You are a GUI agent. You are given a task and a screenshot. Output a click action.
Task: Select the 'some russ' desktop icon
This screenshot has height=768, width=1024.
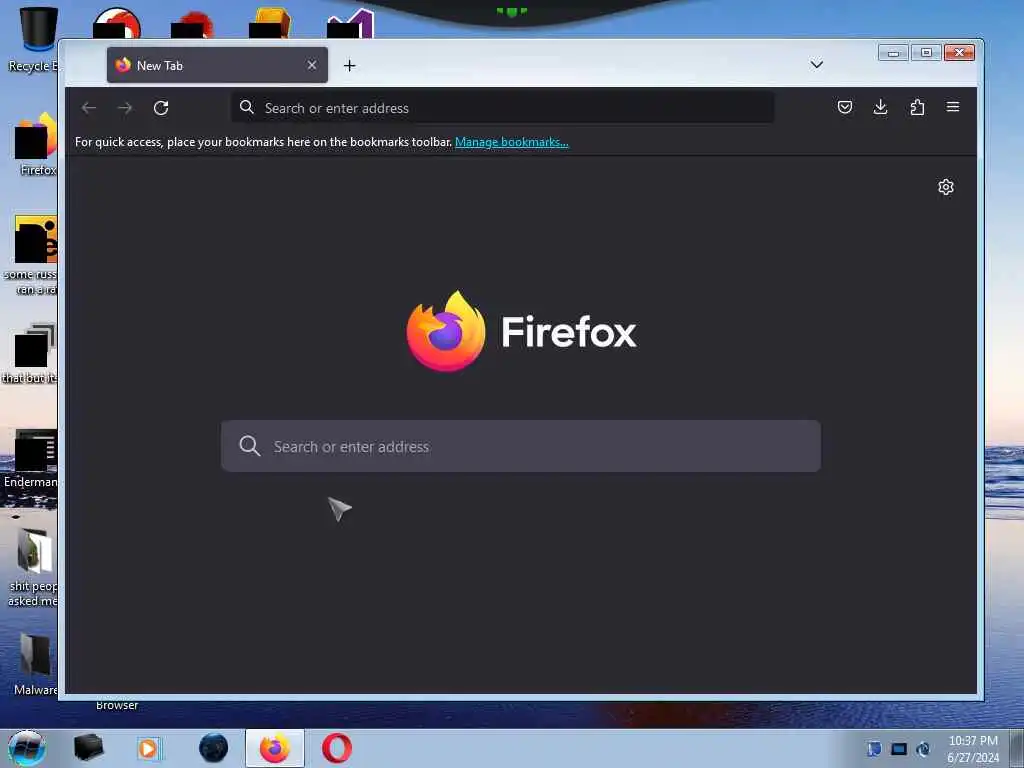coord(31,255)
